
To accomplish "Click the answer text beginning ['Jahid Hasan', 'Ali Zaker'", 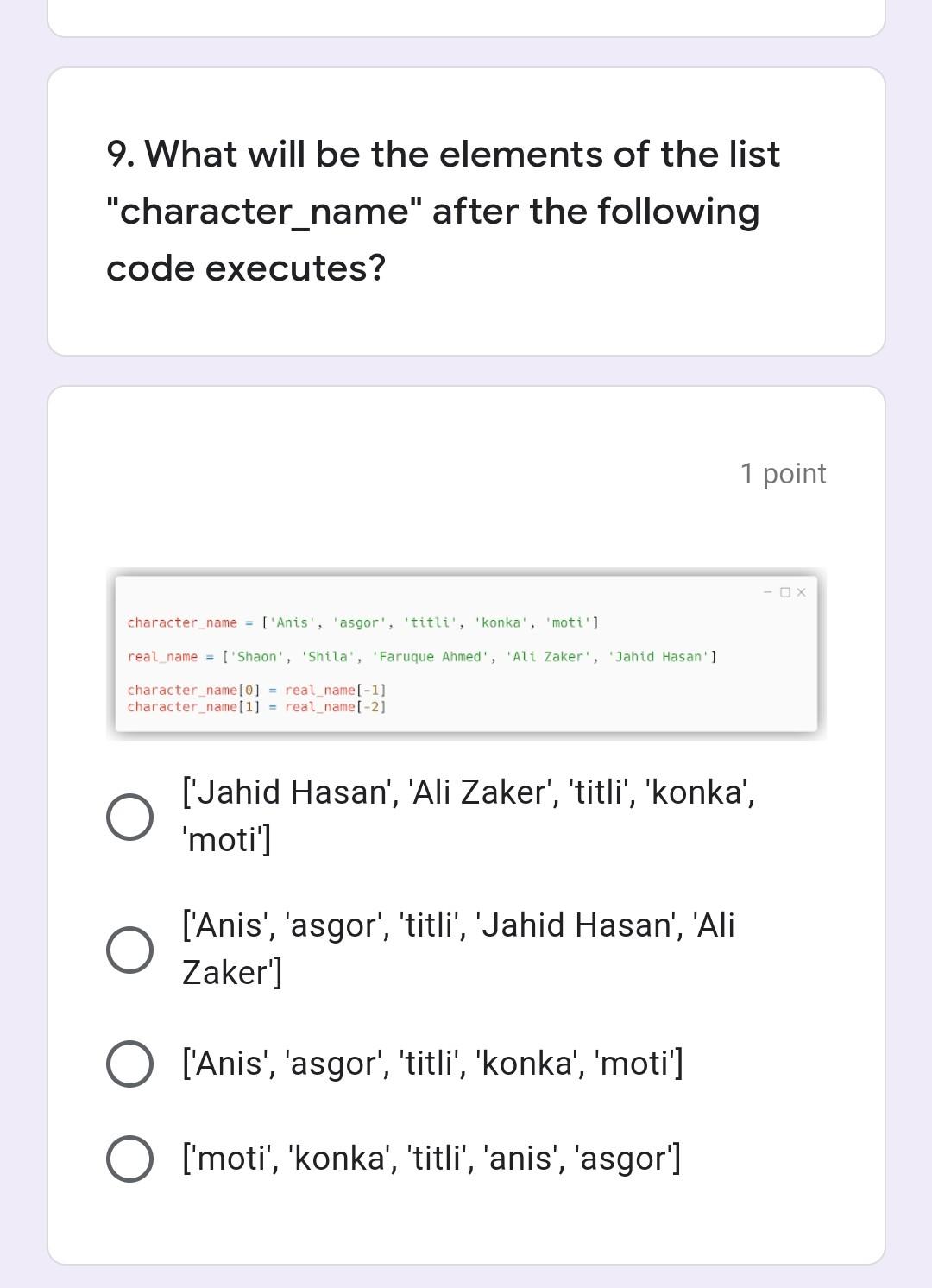I will pos(469,815).
